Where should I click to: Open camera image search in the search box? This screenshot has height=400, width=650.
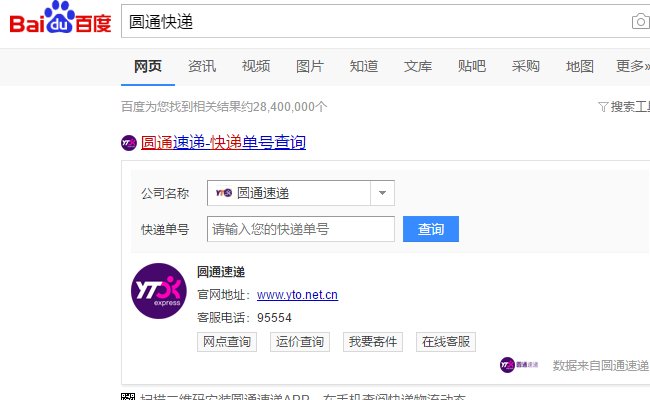point(640,22)
